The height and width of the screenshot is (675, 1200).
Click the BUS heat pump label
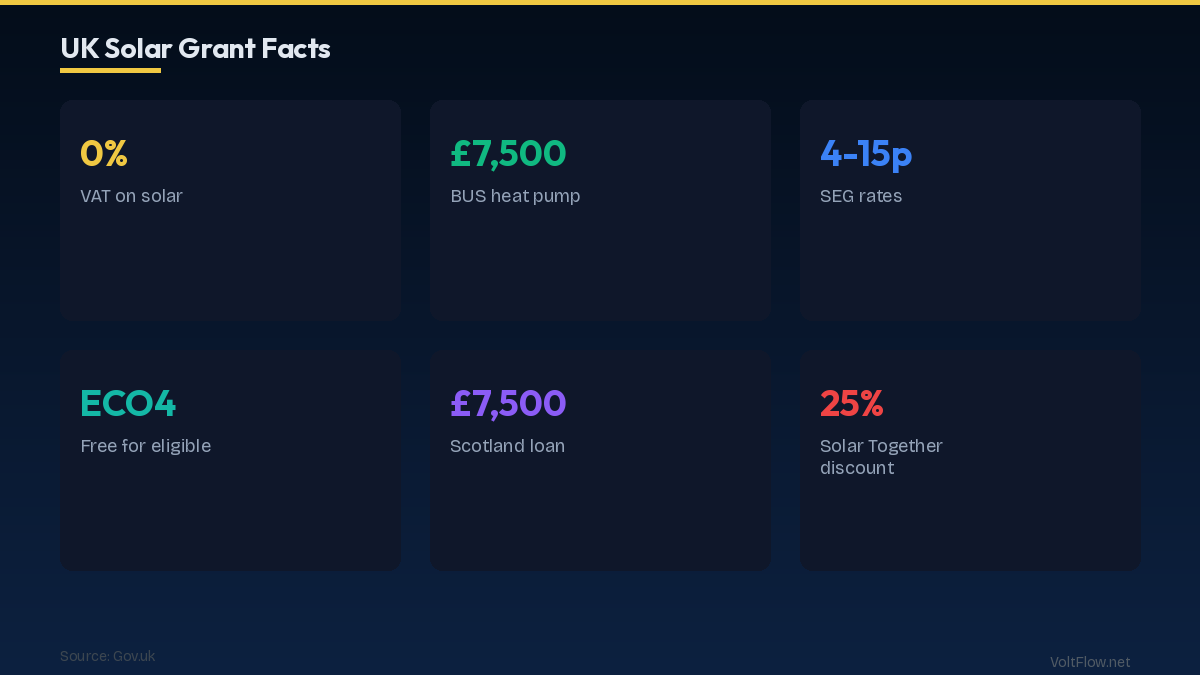[x=515, y=196]
